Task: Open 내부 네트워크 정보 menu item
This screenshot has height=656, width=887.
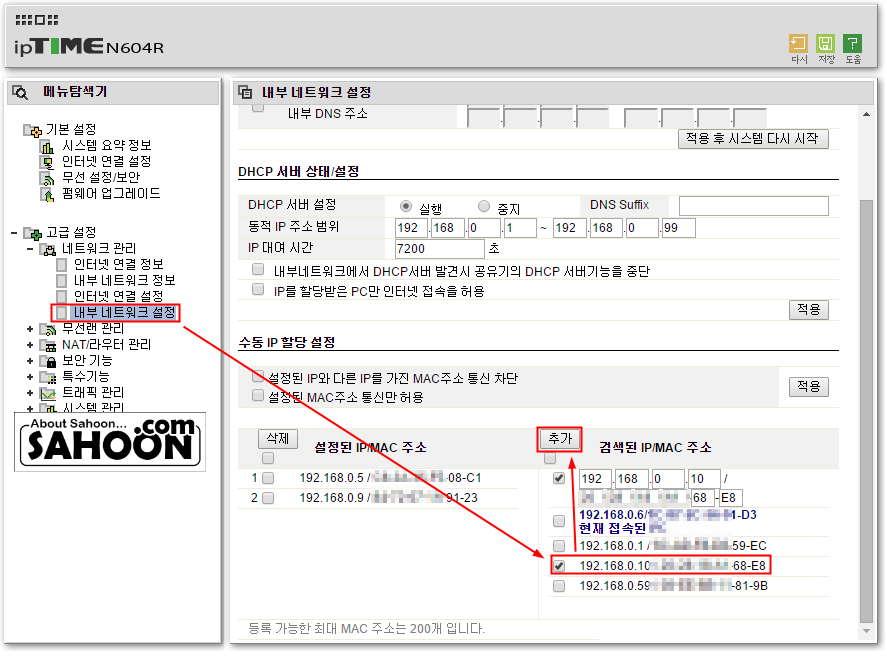Action: 124,280
